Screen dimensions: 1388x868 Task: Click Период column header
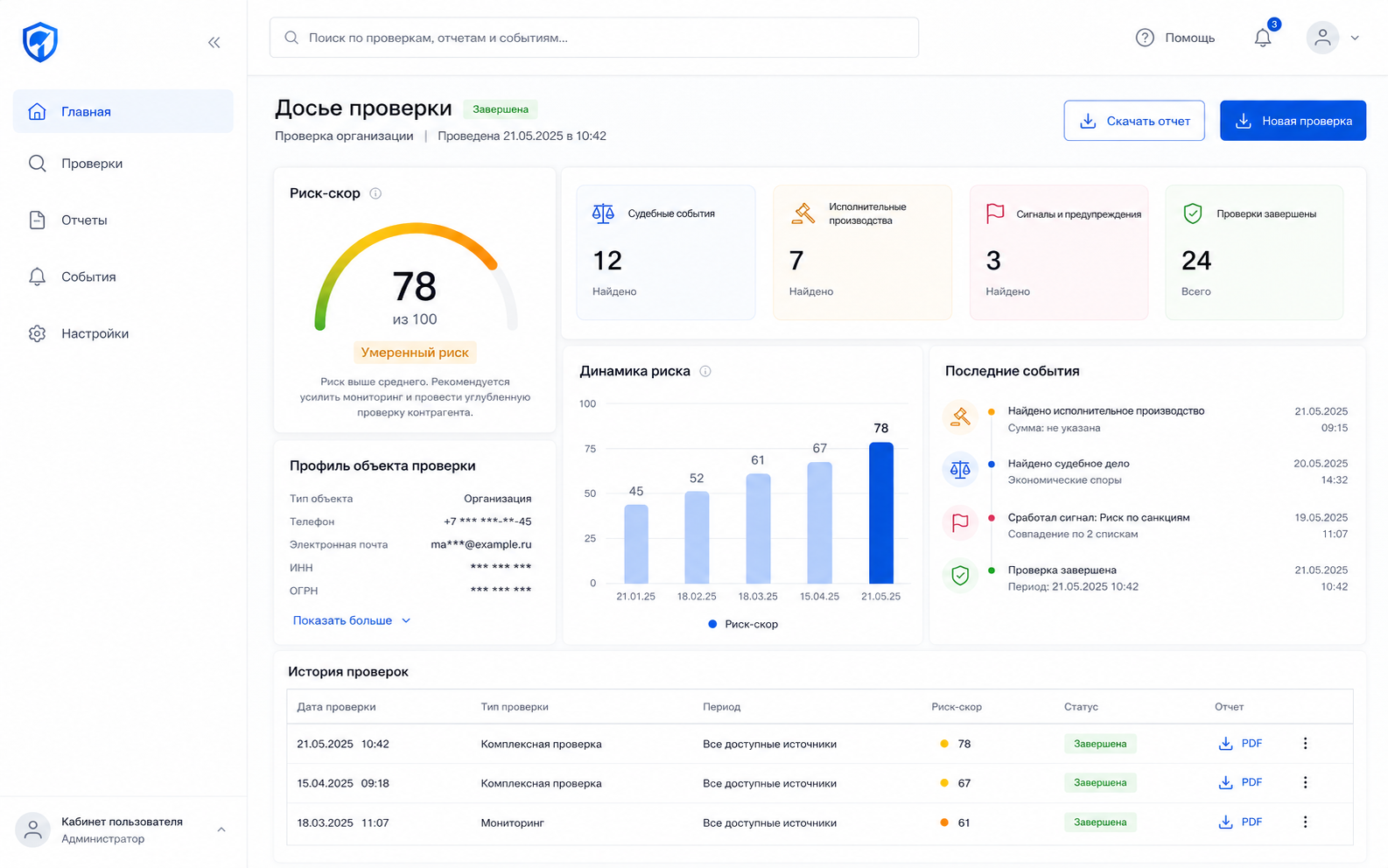pos(721,707)
